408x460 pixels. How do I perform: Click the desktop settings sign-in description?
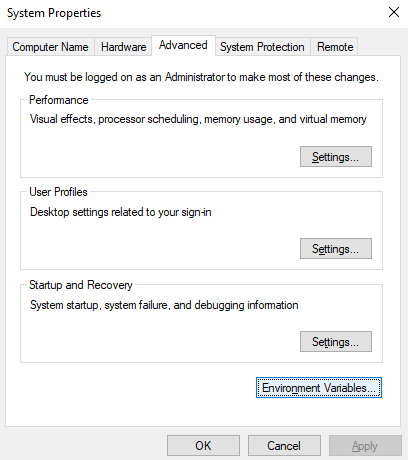pos(121,212)
